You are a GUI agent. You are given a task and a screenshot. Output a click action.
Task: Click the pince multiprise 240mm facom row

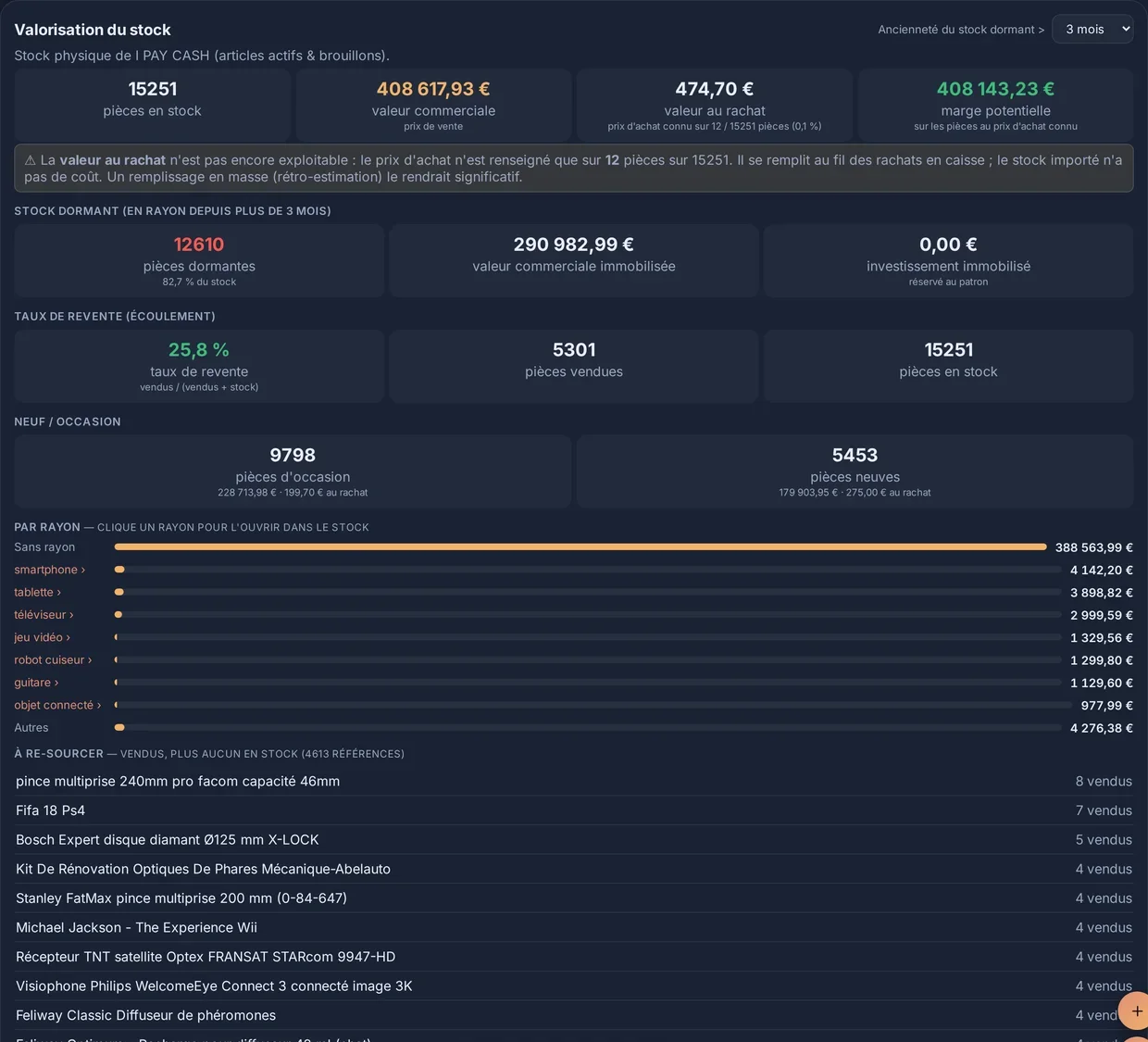click(x=574, y=781)
